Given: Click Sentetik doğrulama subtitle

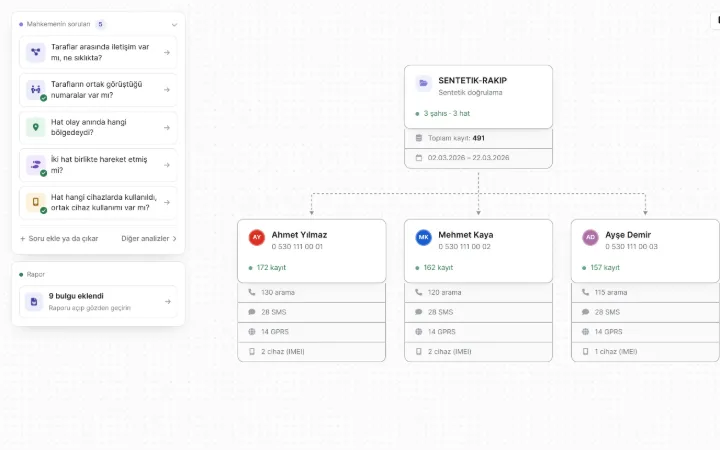Looking at the screenshot, I should 470,92.
